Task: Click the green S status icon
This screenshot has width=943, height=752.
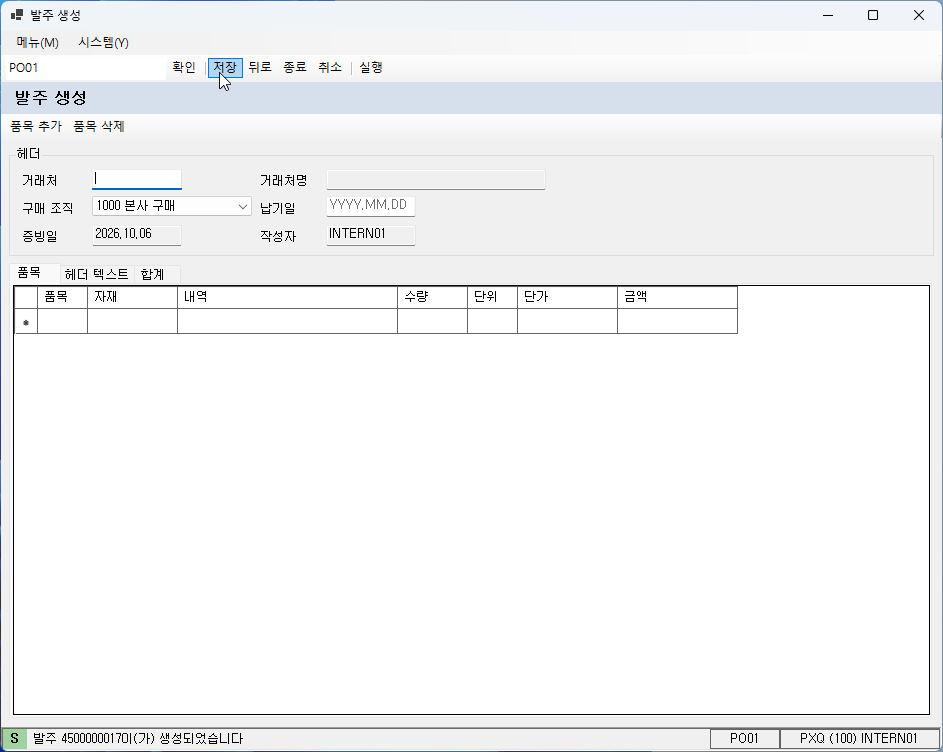Action: pyautogui.click(x=14, y=739)
